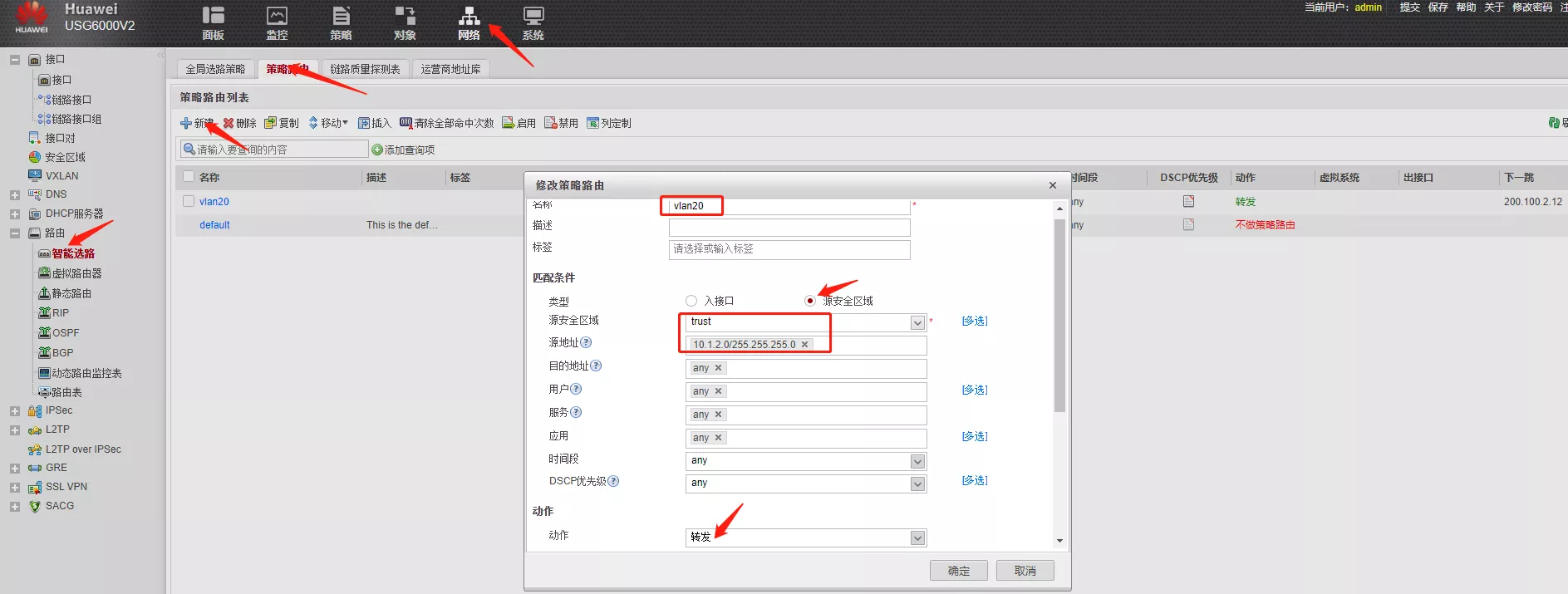Toggle the select-all checkbox in header
1568x594 pixels.
189,177
